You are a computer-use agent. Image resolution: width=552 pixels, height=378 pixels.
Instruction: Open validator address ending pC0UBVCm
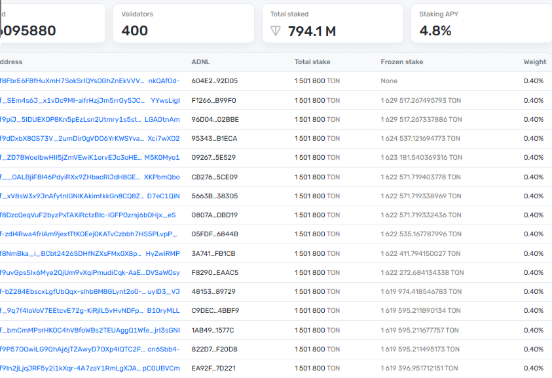point(90,368)
